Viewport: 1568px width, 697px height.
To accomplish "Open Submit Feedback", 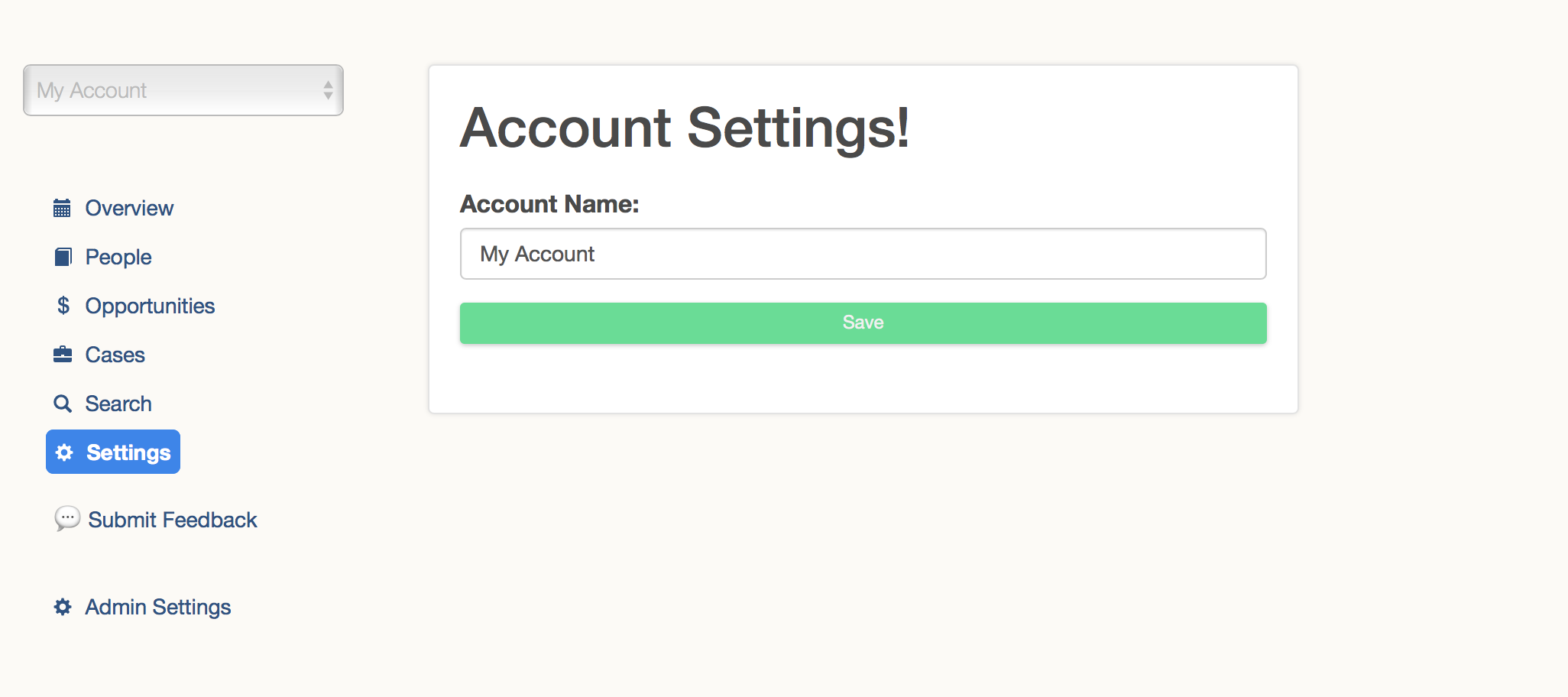I will 172,519.
